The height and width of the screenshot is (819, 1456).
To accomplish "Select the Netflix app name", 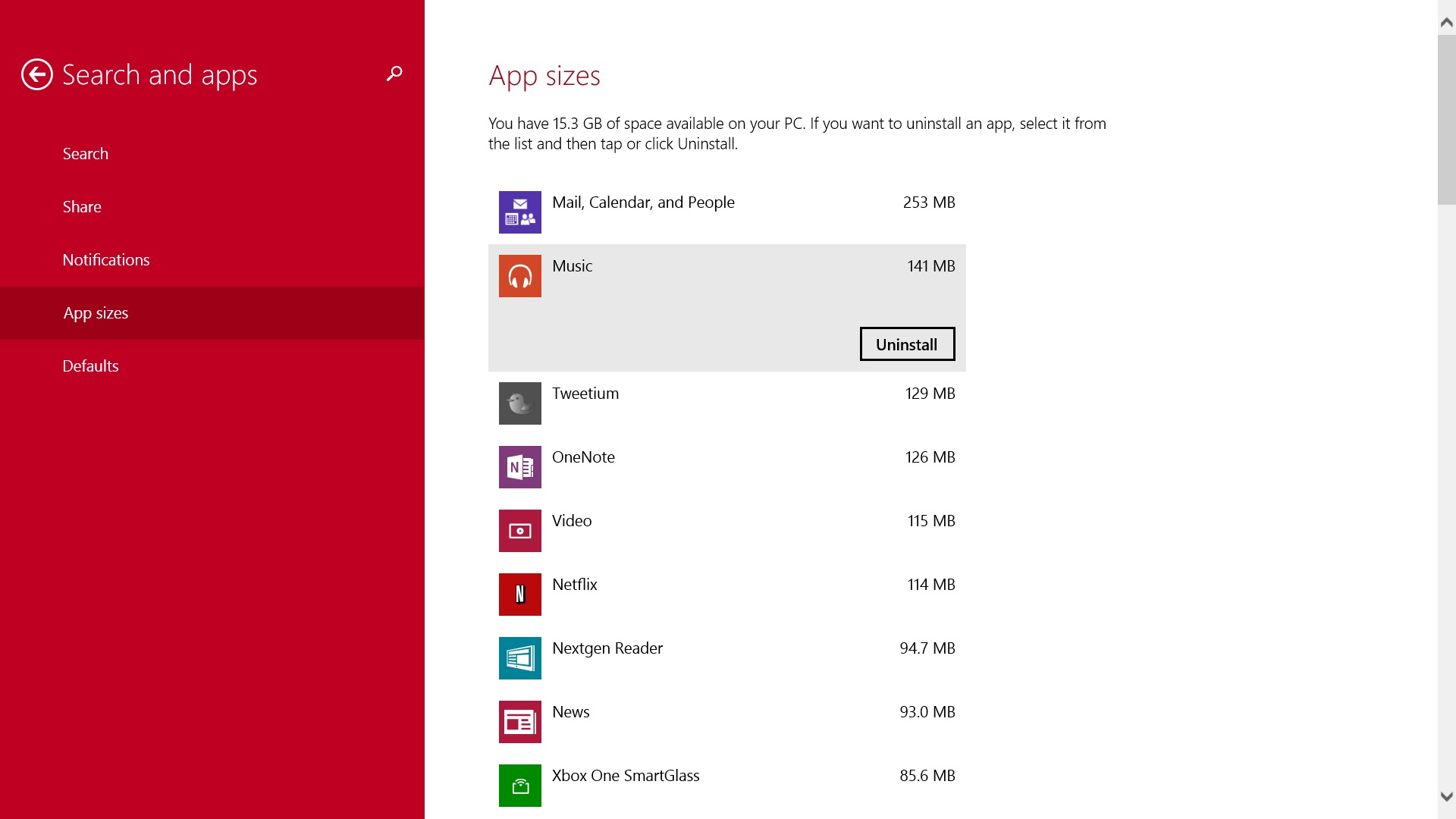I will tap(575, 585).
